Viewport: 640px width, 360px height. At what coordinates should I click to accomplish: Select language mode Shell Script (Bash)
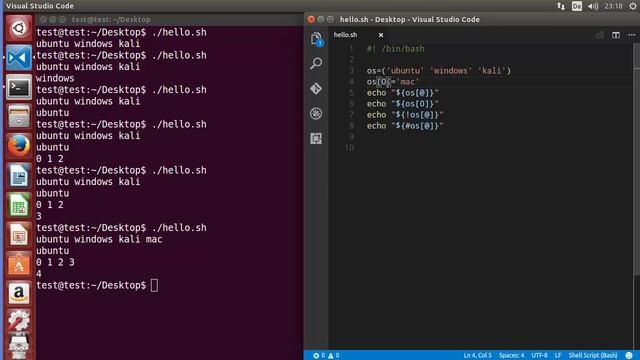coord(593,355)
